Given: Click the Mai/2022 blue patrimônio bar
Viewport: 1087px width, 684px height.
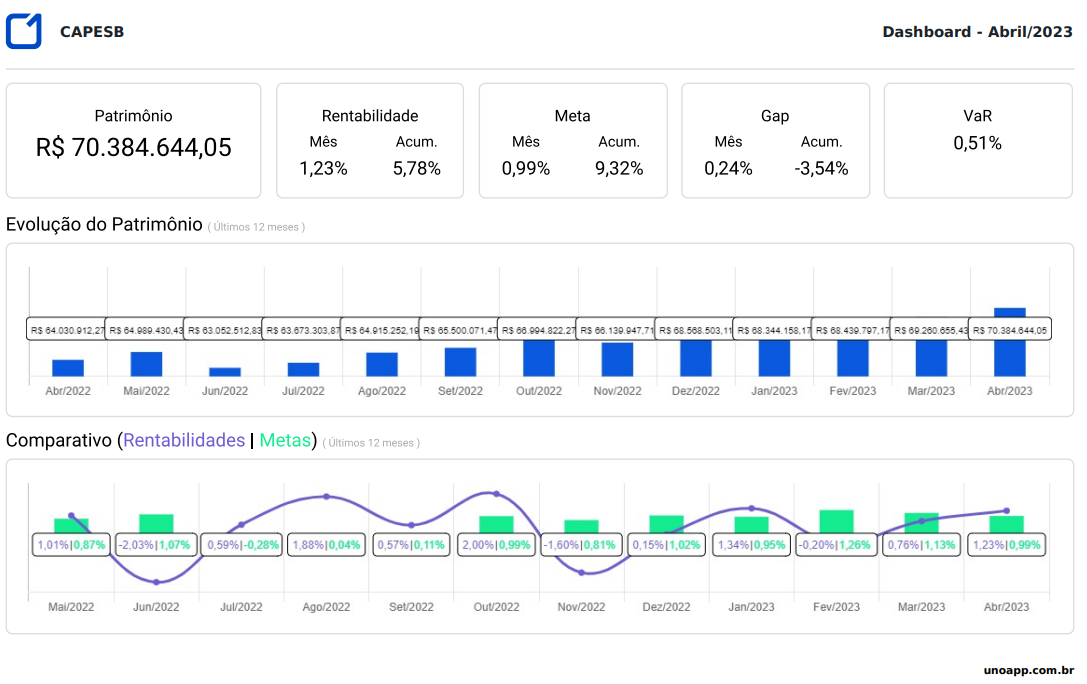Looking at the screenshot, I should [146, 363].
